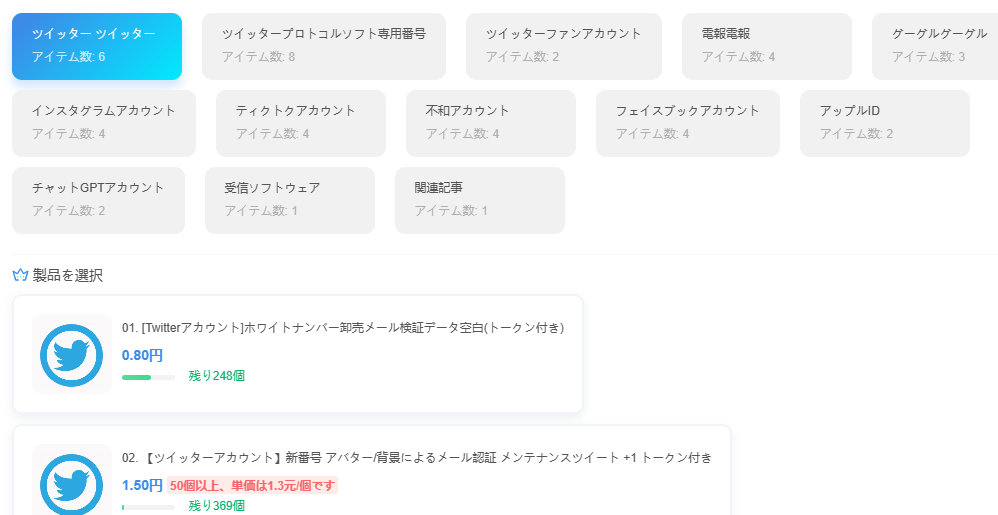Screen dimensions: 998x515
Task: Open the ティクトクアカウント category
Action: pyautogui.click(x=301, y=123)
